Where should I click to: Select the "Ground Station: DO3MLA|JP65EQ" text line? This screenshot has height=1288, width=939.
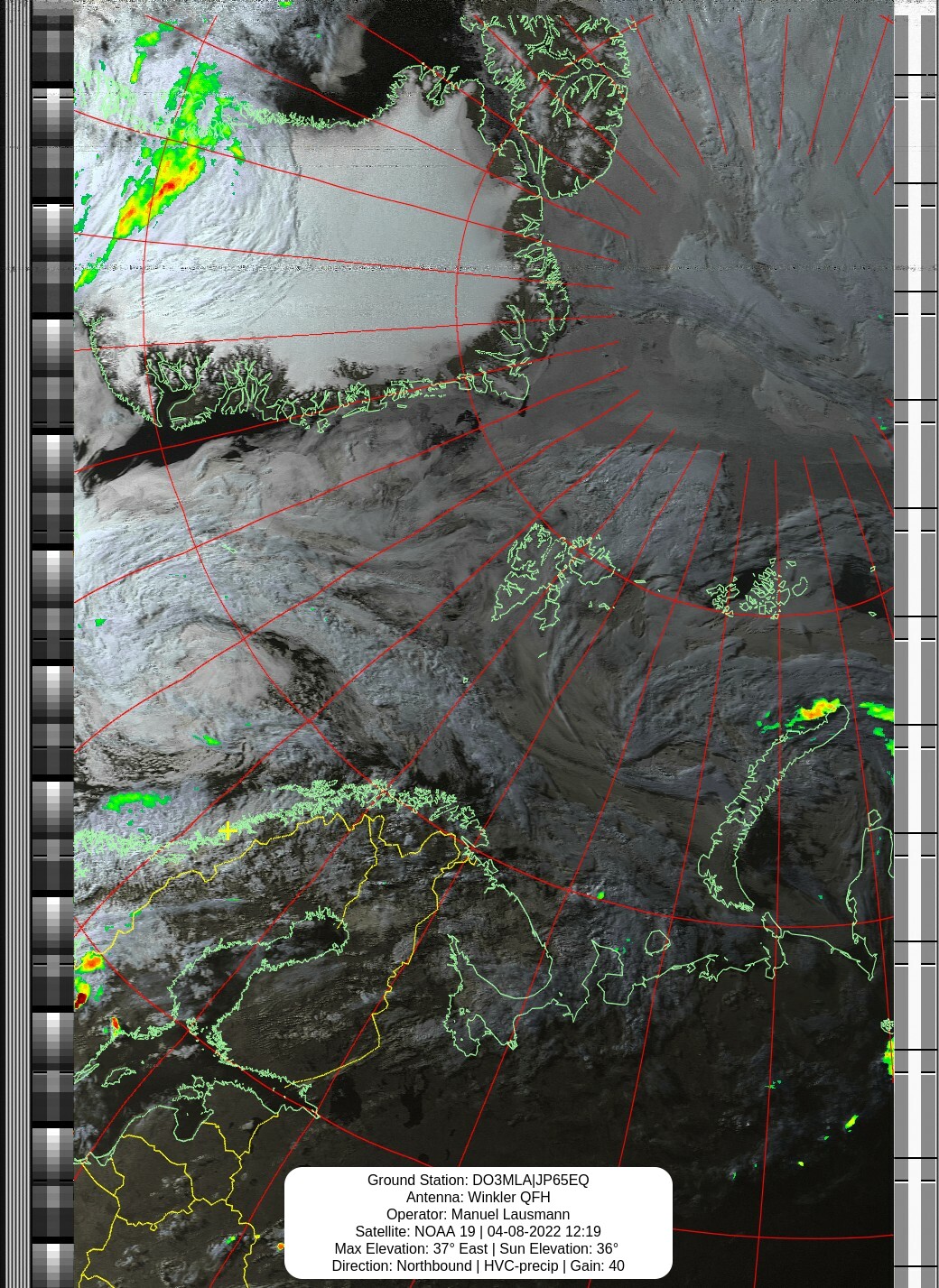[x=478, y=1180]
